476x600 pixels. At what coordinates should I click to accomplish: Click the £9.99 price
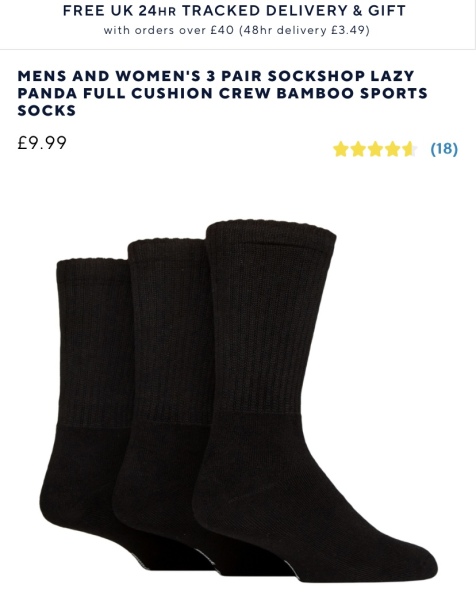(x=42, y=143)
